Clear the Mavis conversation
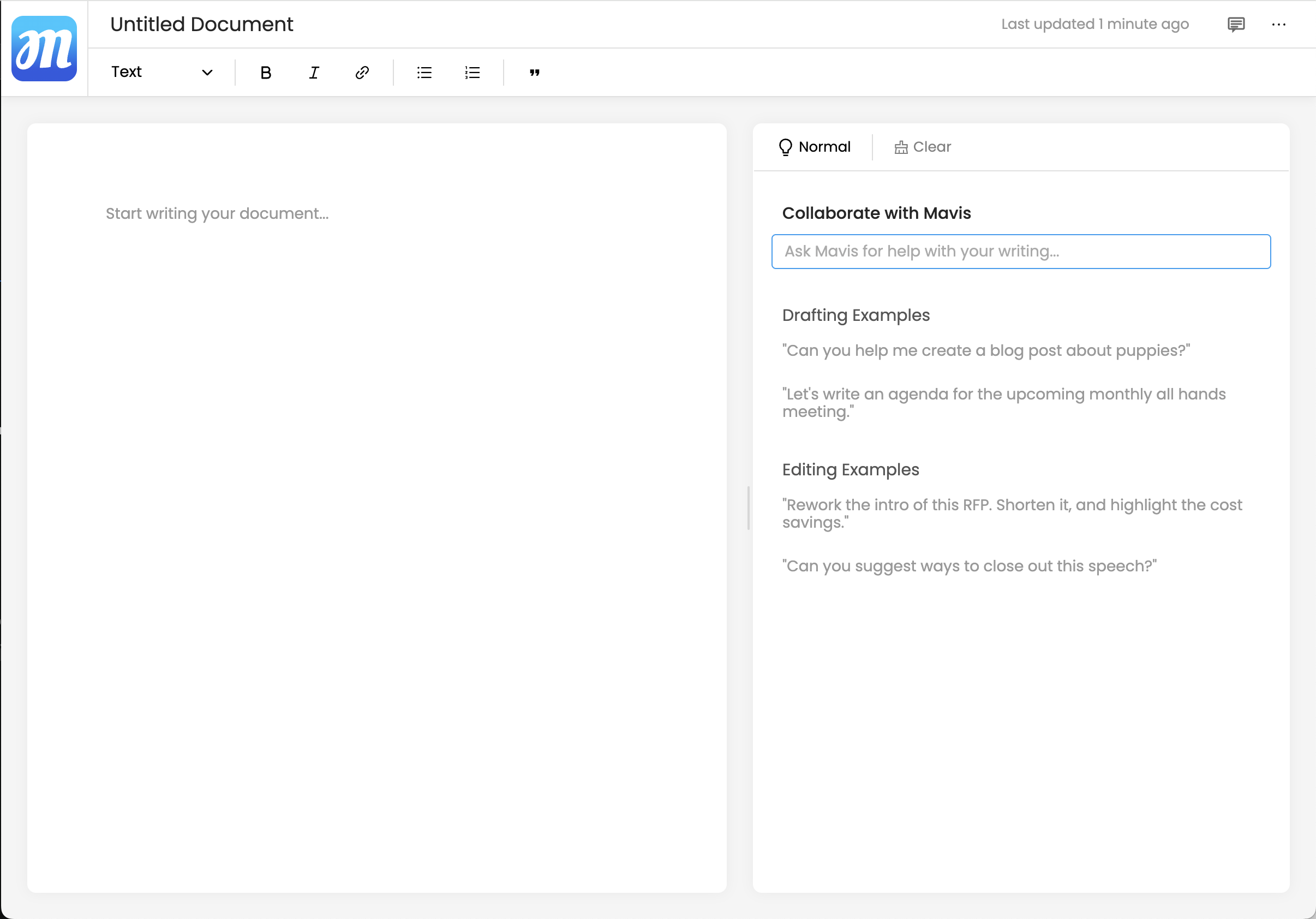Viewport: 1316px width, 919px height. point(922,147)
